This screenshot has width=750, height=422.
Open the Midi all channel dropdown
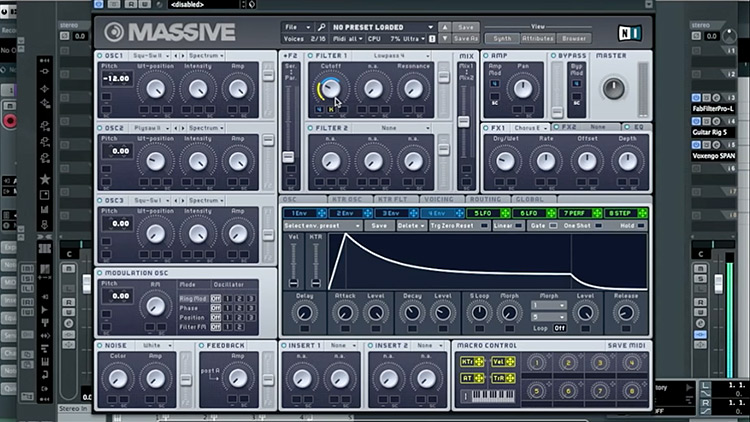[x=348, y=39]
